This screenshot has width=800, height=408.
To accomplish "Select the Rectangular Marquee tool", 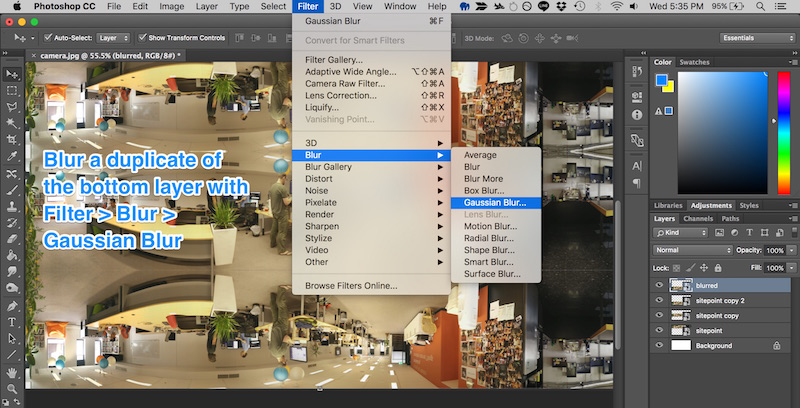I will (x=12, y=91).
